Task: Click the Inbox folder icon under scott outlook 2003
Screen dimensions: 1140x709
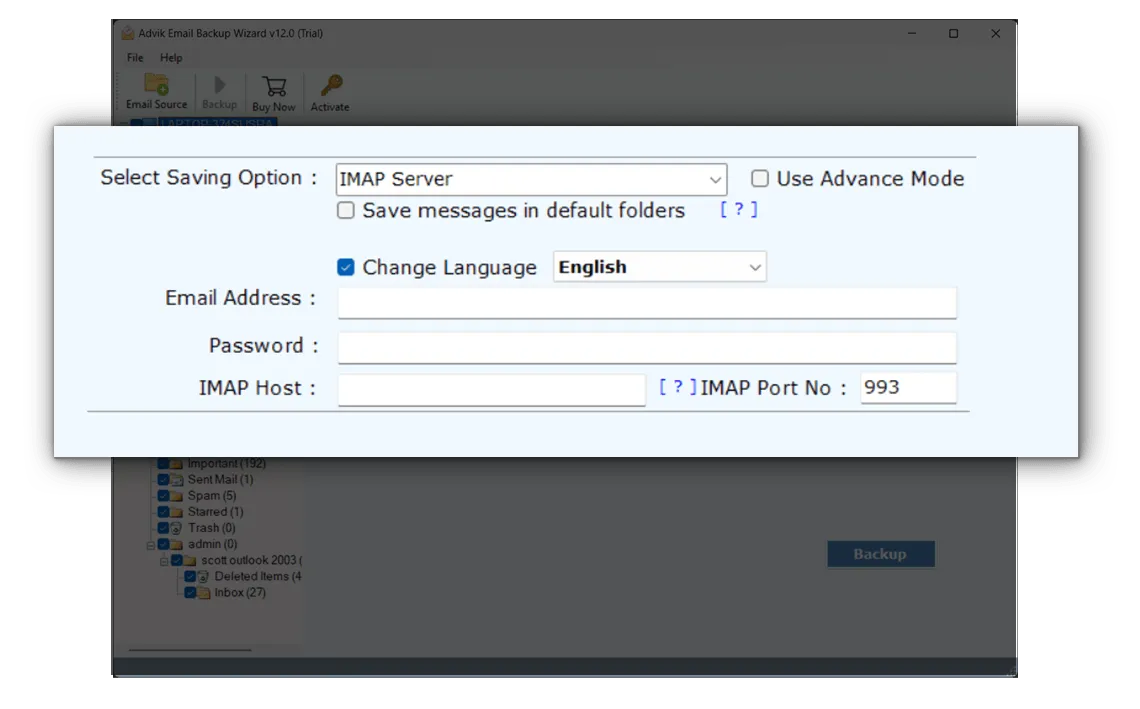Action: (202, 591)
